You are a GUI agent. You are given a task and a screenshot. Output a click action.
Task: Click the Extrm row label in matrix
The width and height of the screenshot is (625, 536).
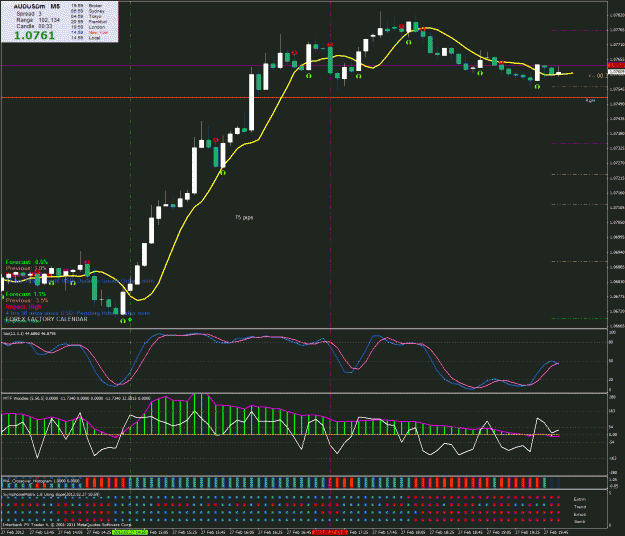click(580, 499)
